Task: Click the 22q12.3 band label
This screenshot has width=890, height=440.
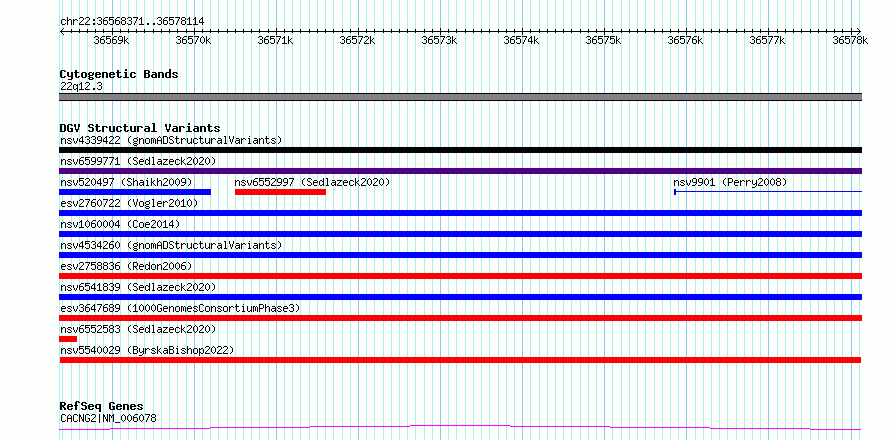Action: pos(81,87)
